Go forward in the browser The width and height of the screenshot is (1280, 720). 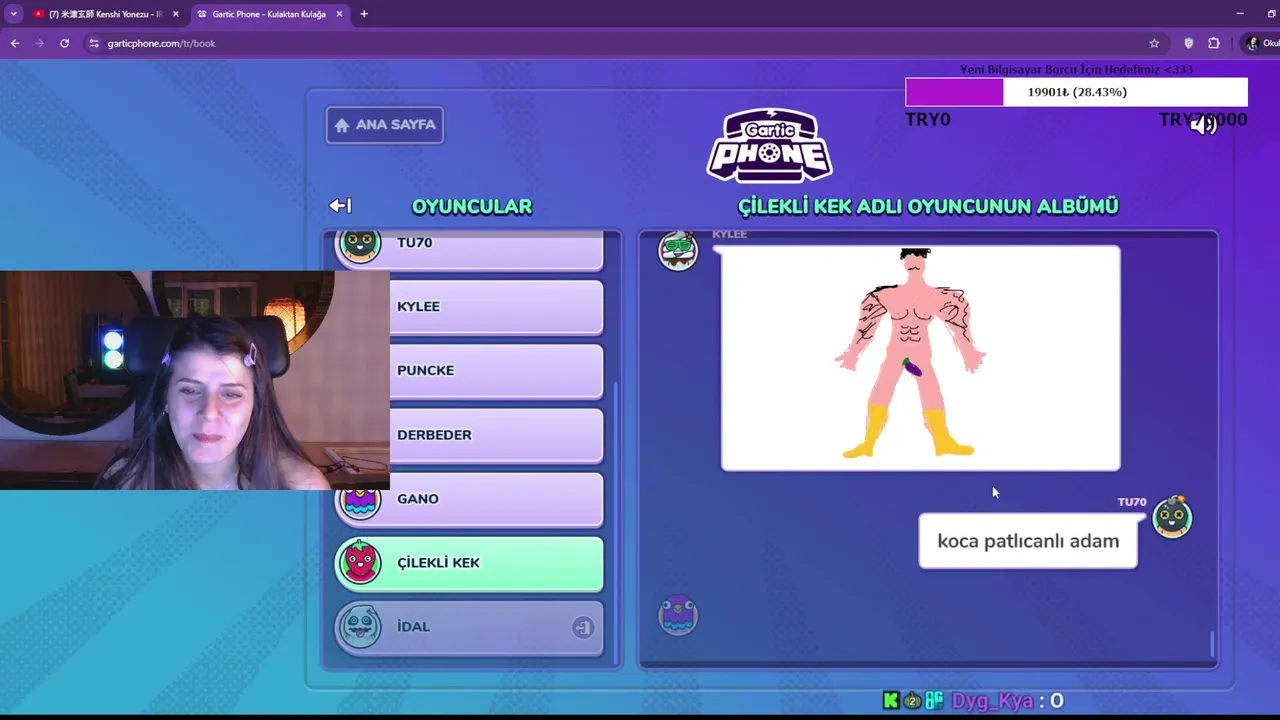click(x=40, y=43)
